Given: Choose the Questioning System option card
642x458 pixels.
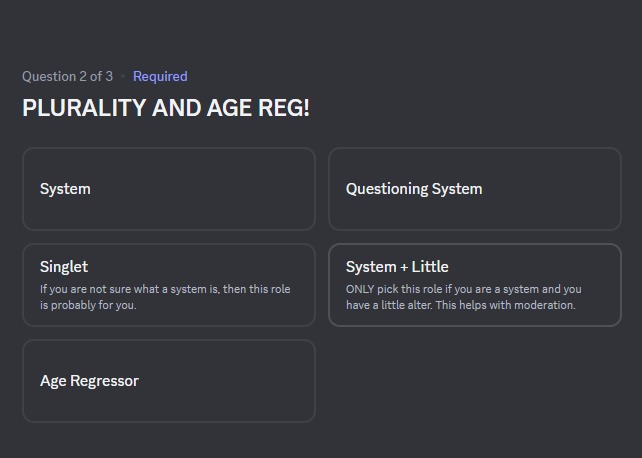Looking at the screenshot, I should coord(475,189).
